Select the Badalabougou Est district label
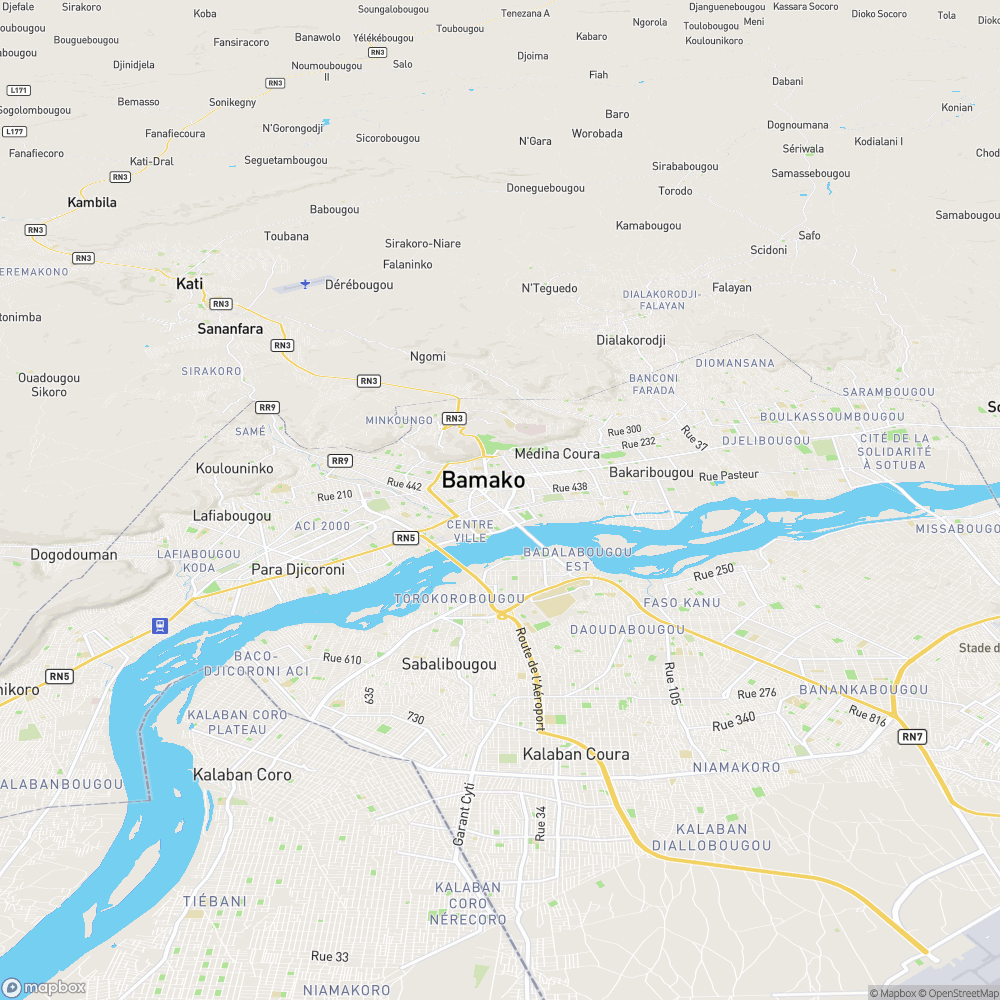1000x1000 pixels. [578, 559]
